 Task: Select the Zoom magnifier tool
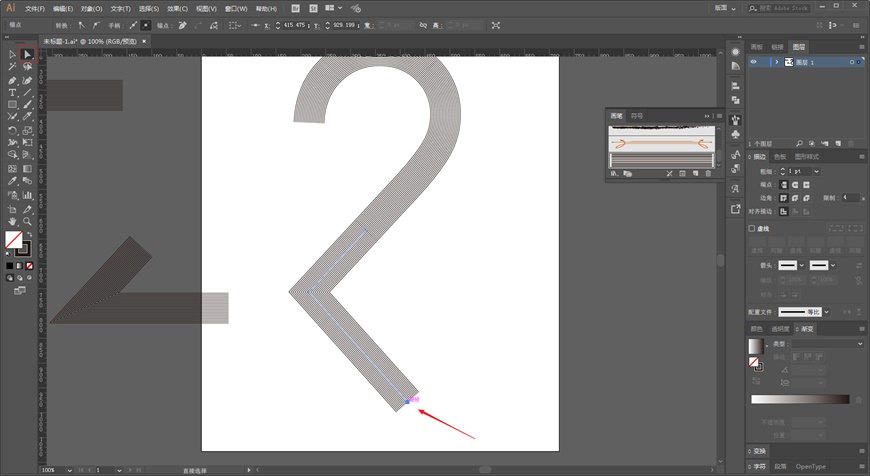27,221
